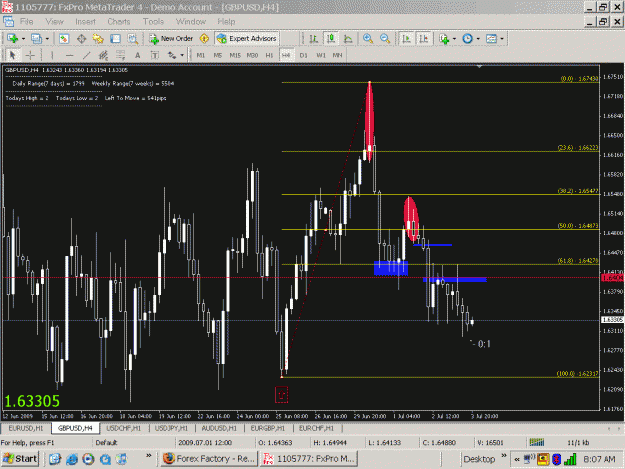Screen dimensions: 625x469
Task: Click the connection status bars icon
Action: [x=537, y=442]
